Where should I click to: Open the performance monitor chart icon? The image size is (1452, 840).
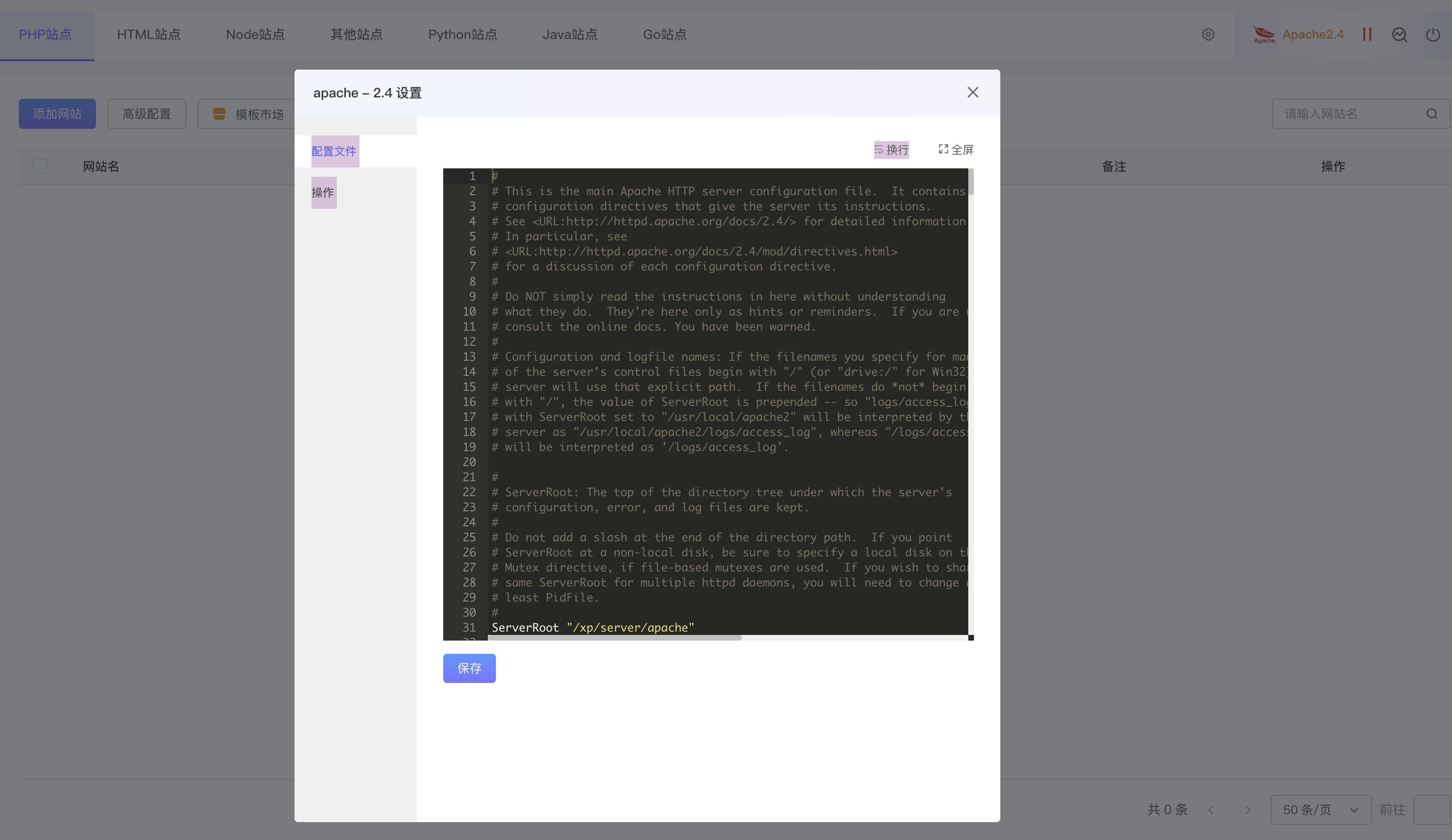pyautogui.click(x=1400, y=34)
